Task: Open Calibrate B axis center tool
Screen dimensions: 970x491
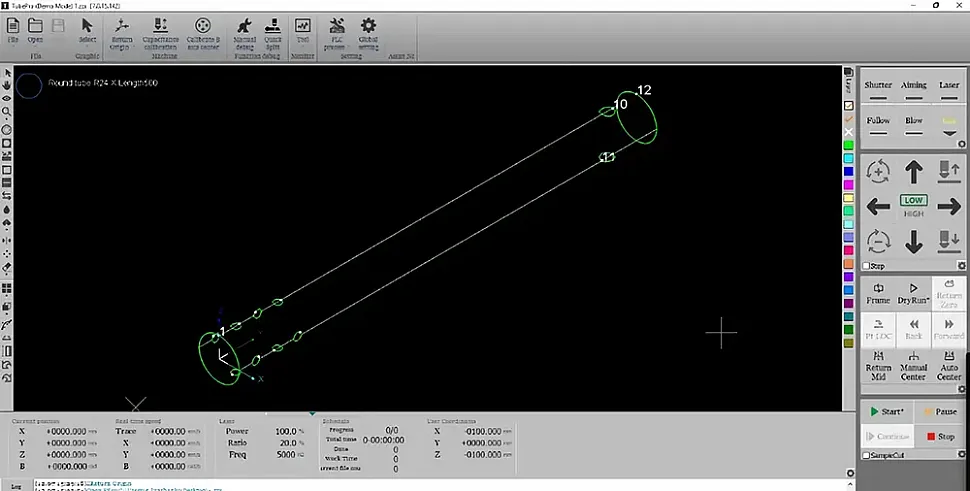Action: [x=203, y=34]
